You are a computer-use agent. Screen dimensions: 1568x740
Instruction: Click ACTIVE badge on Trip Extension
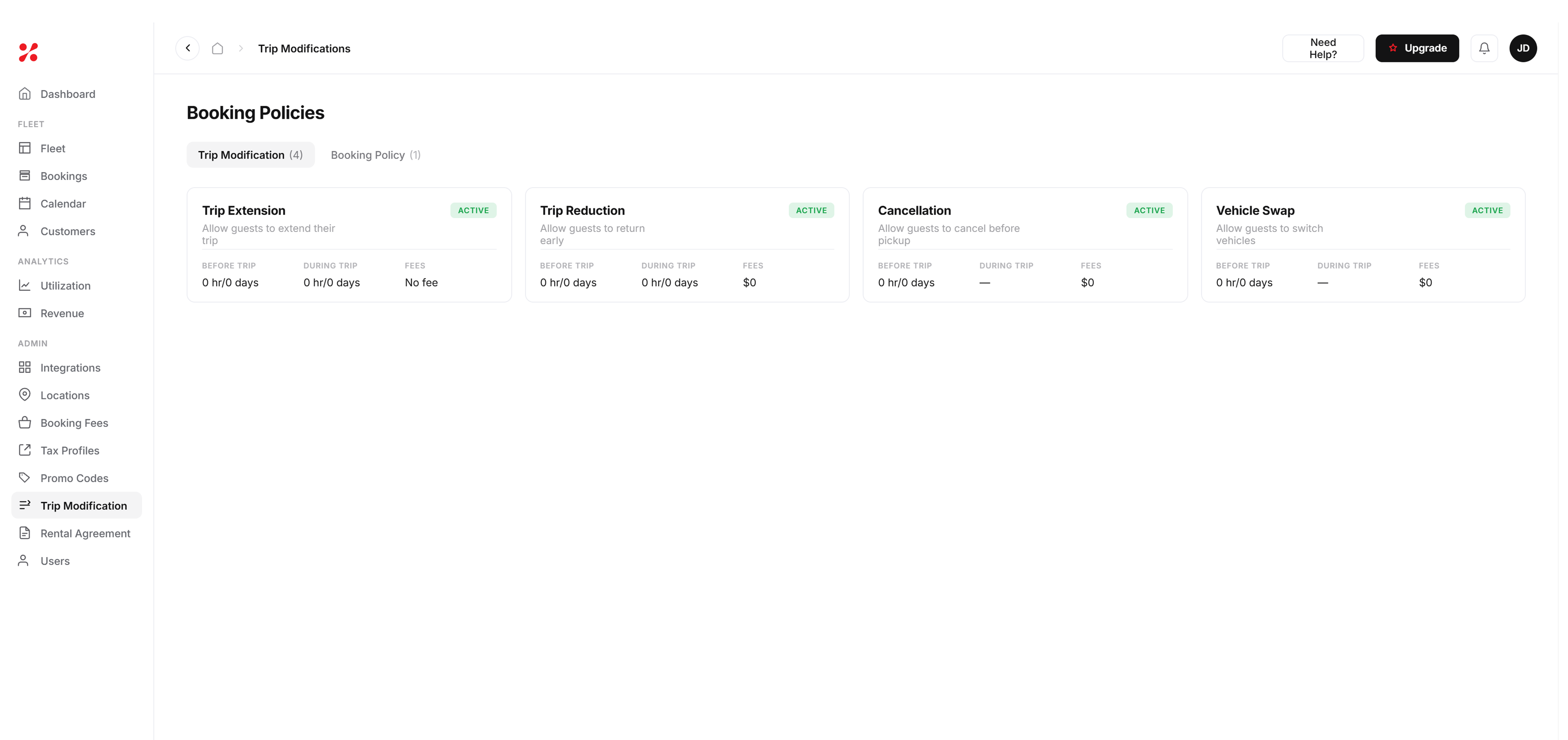473,210
